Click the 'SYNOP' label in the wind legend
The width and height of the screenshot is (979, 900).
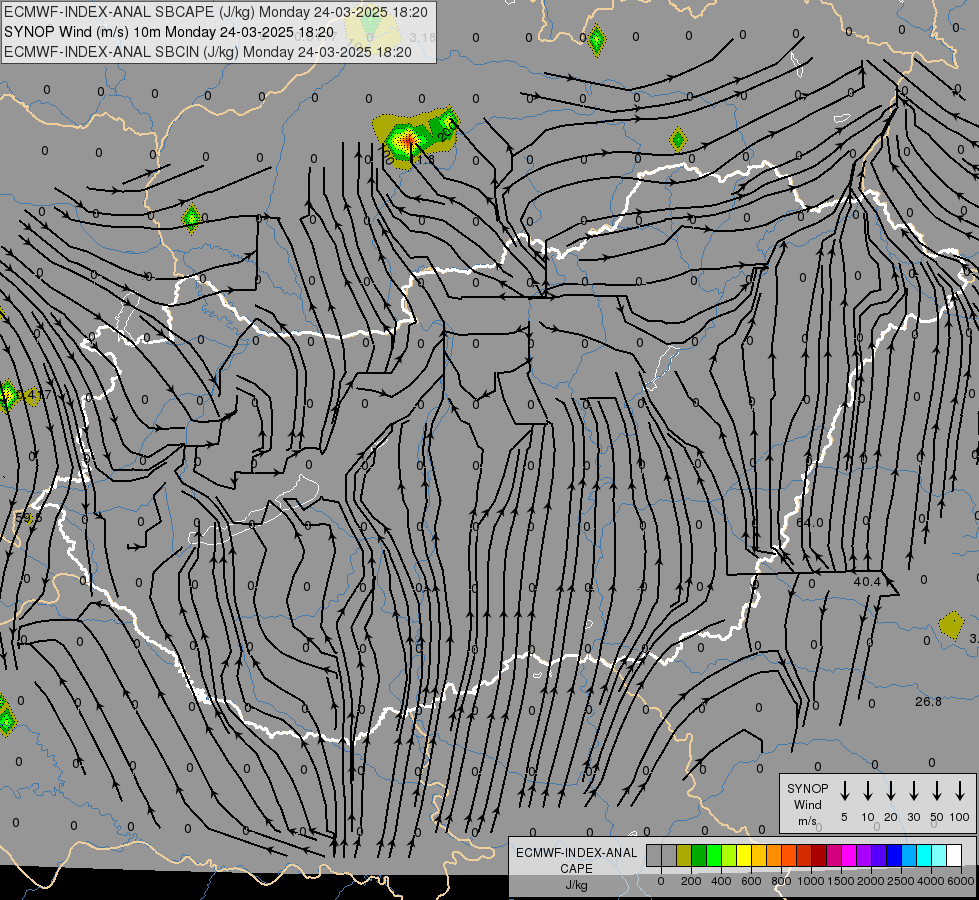pos(807,788)
